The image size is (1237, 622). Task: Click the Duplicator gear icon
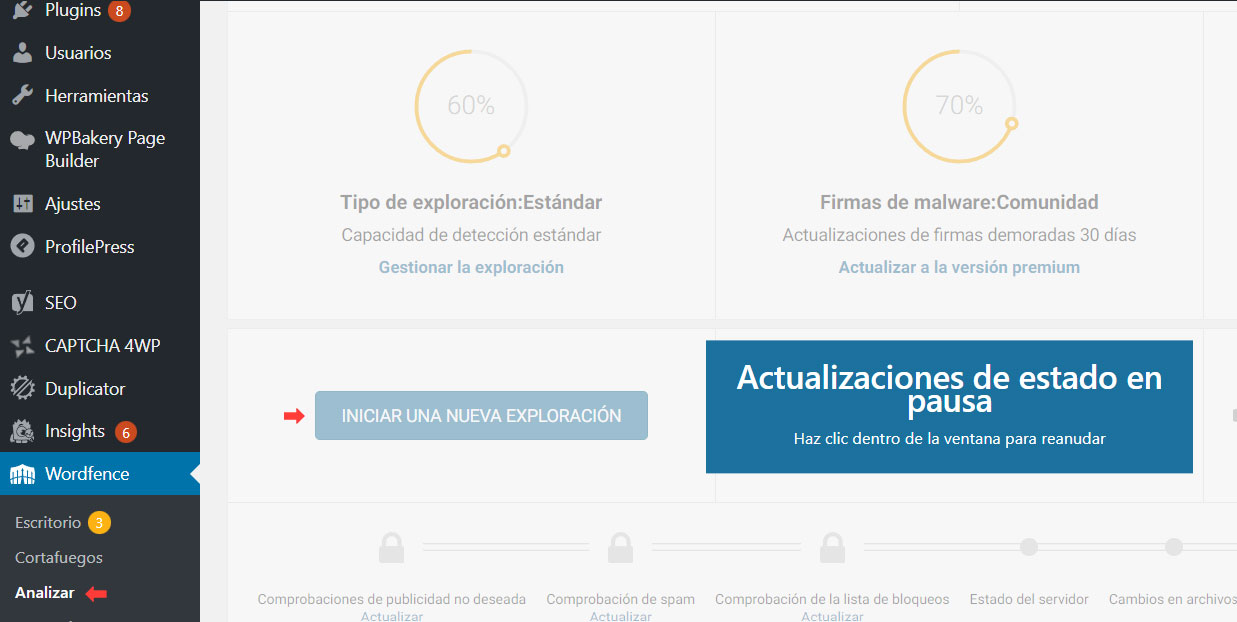22,389
